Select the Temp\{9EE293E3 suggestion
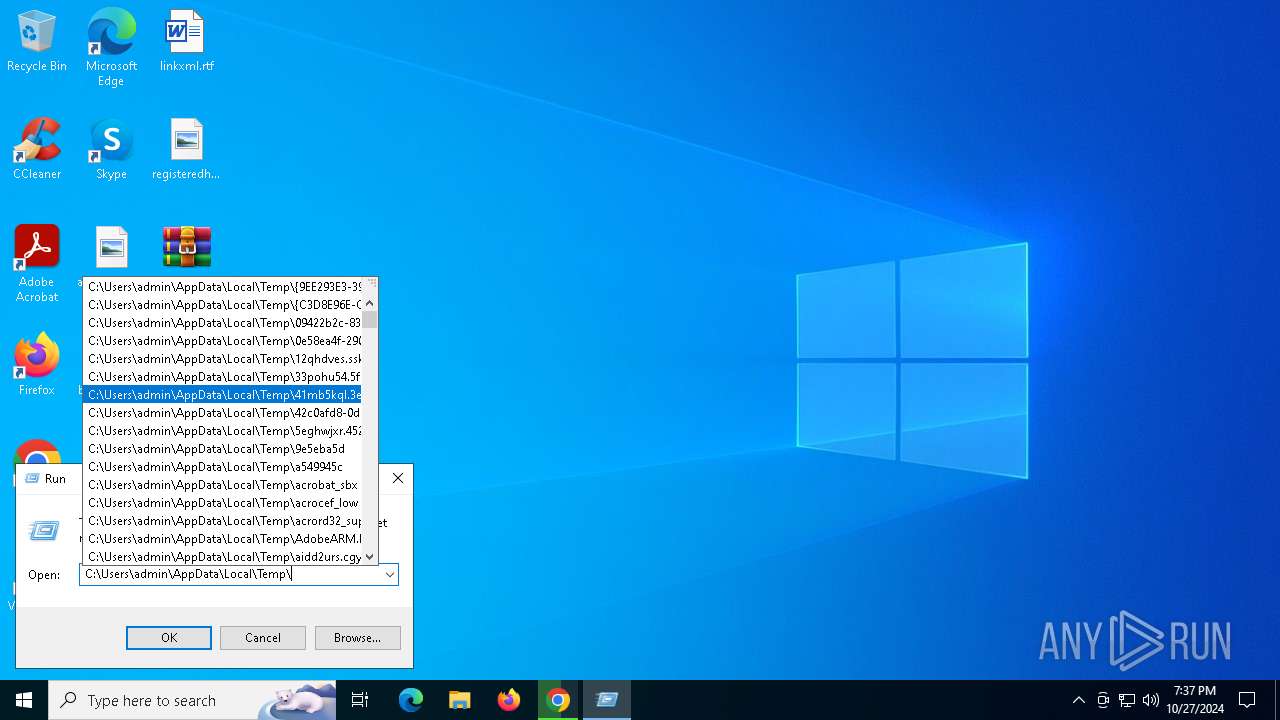The height and width of the screenshot is (720, 1280). click(222, 287)
